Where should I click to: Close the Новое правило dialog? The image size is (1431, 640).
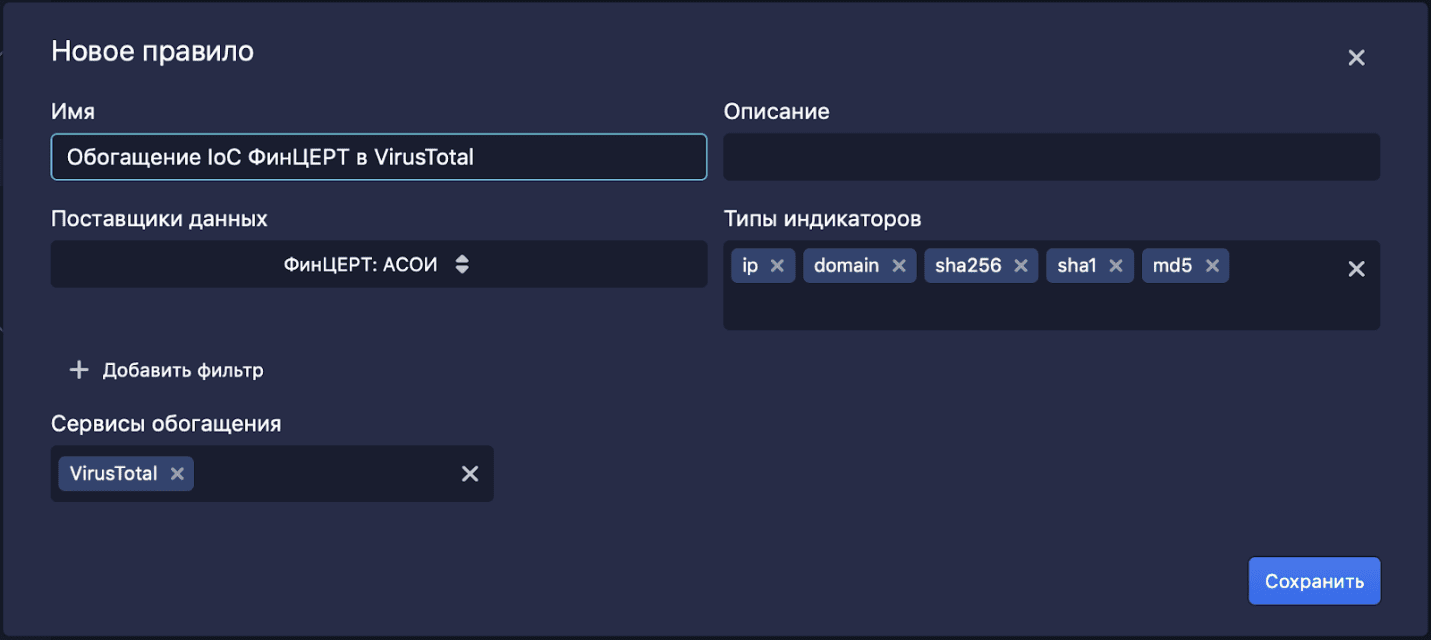pos(1356,58)
